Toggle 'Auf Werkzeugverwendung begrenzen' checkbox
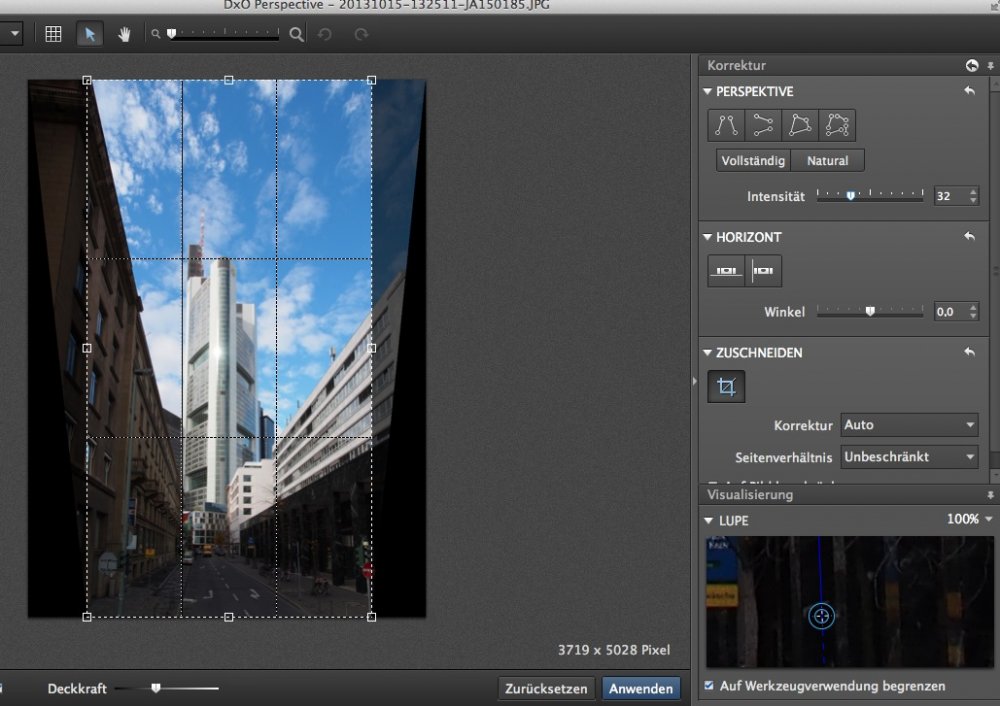The image size is (1000, 706). tap(709, 686)
